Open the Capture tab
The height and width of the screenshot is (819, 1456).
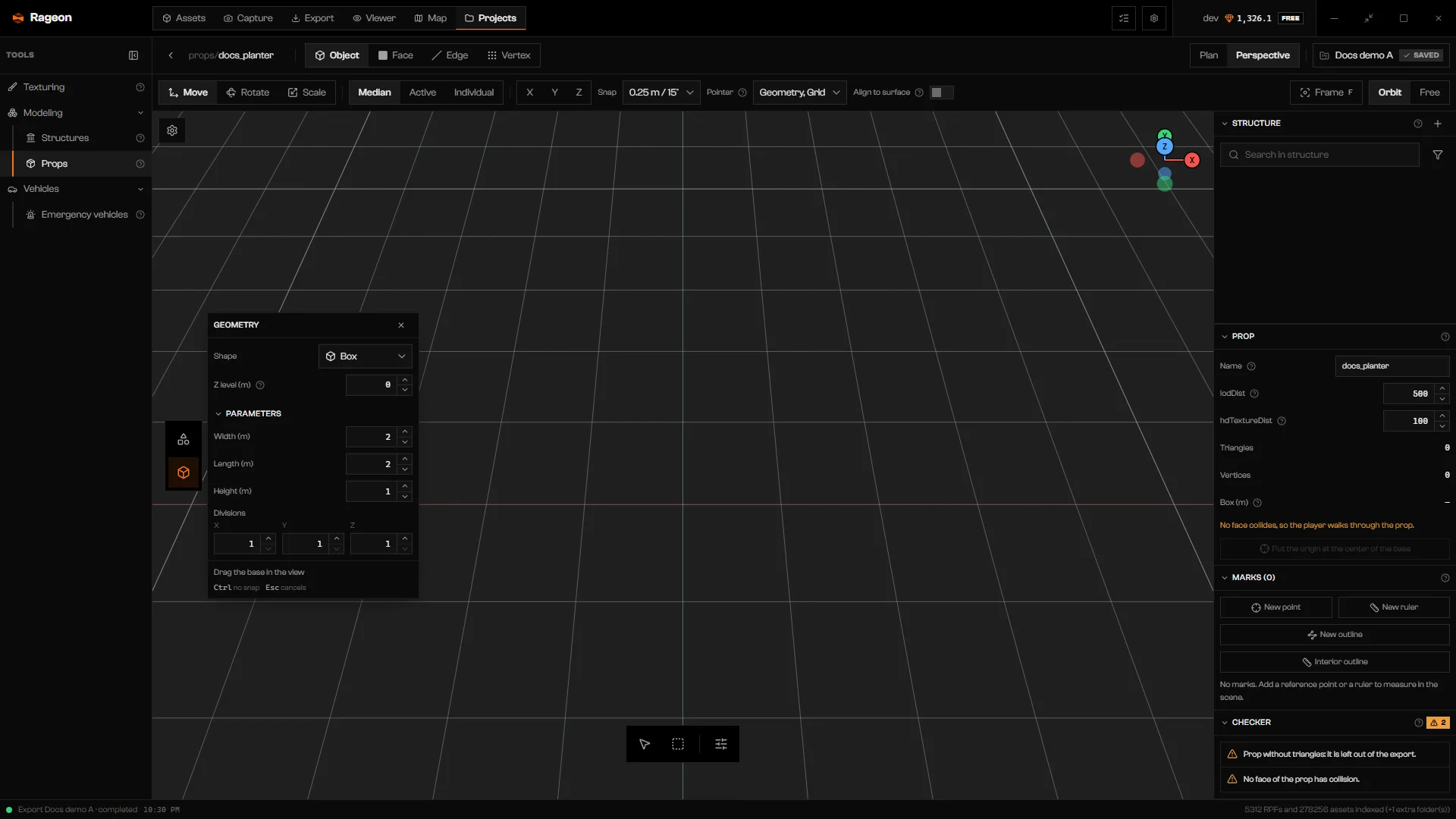click(x=248, y=18)
